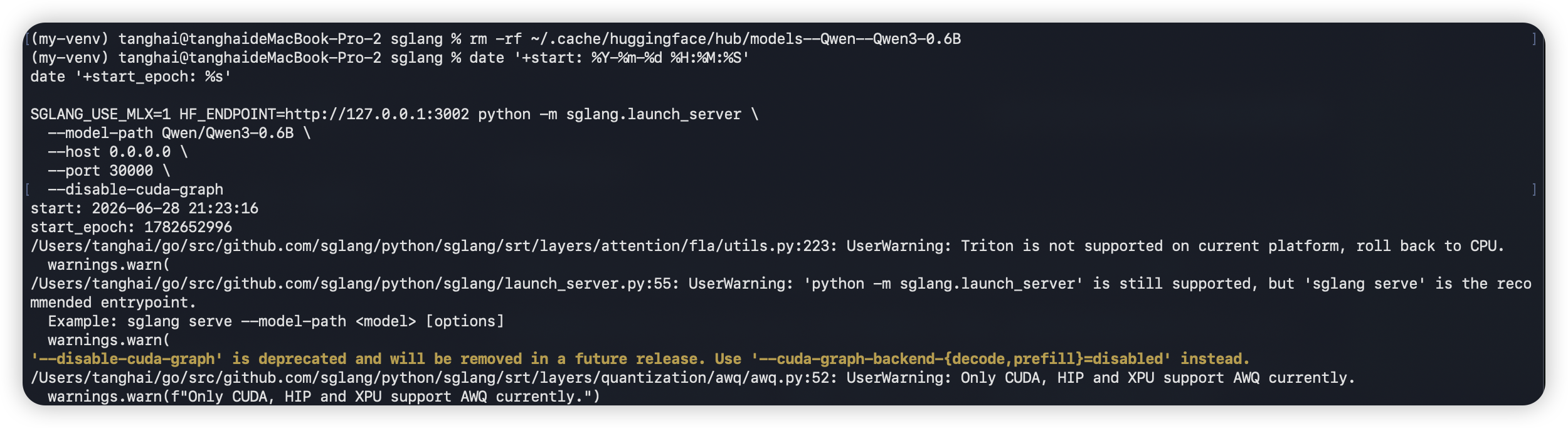Click the line date '+start_epoch: %s'

pos(130,77)
